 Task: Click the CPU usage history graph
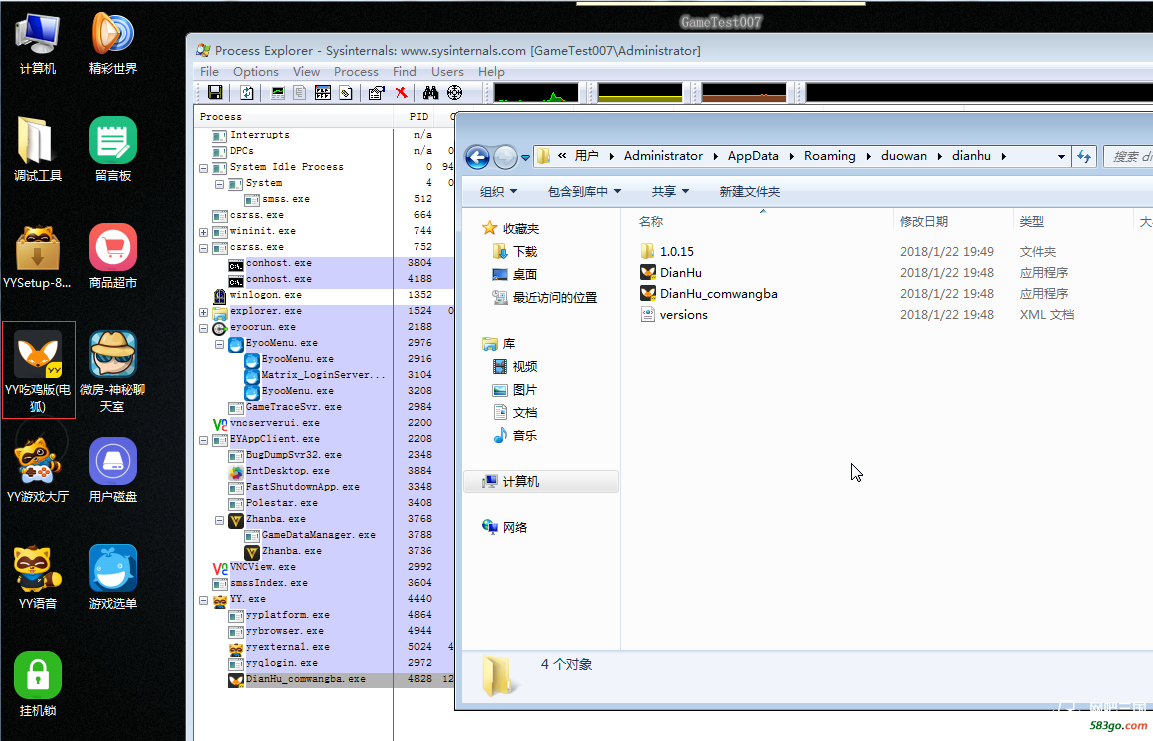[536, 93]
